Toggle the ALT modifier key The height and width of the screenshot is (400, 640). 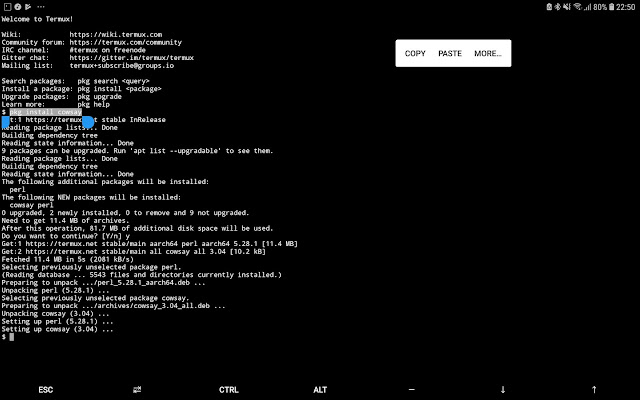pos(320,389)
